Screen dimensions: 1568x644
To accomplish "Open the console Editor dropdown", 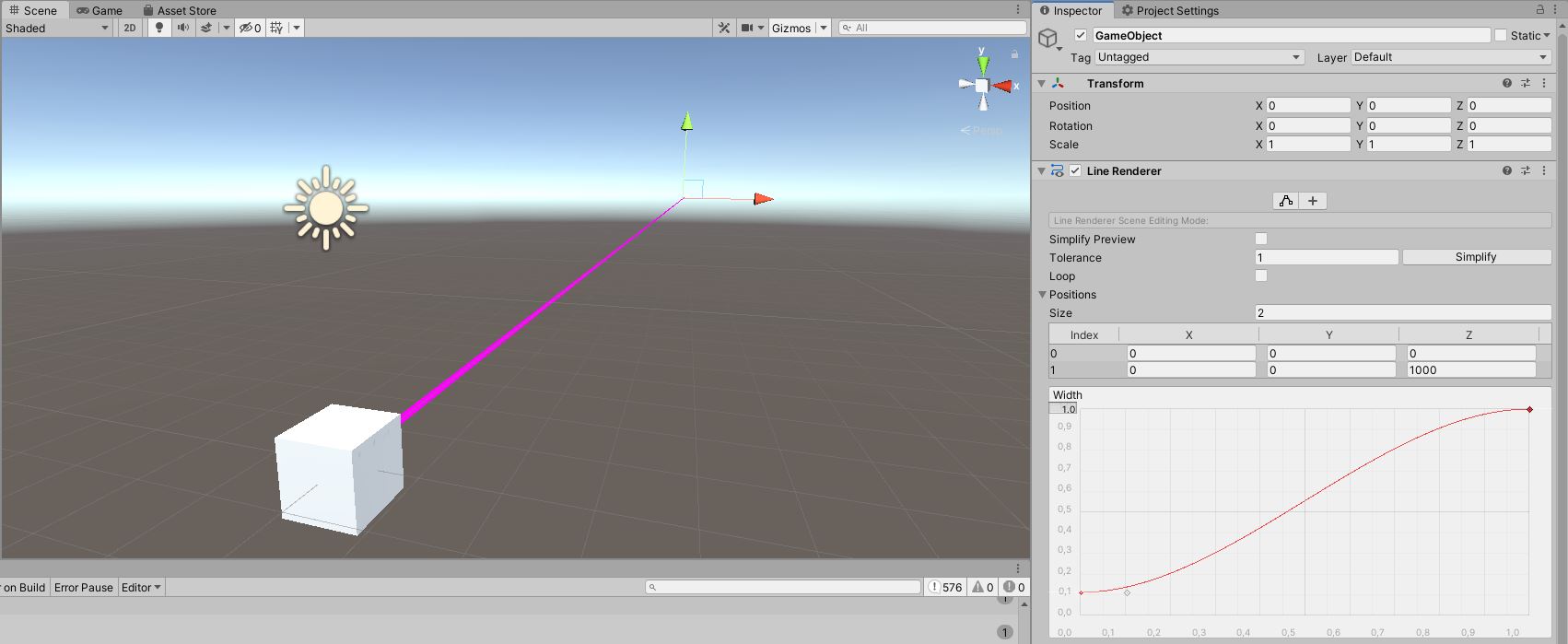I will pyautogui.click(x=141, y=587).
